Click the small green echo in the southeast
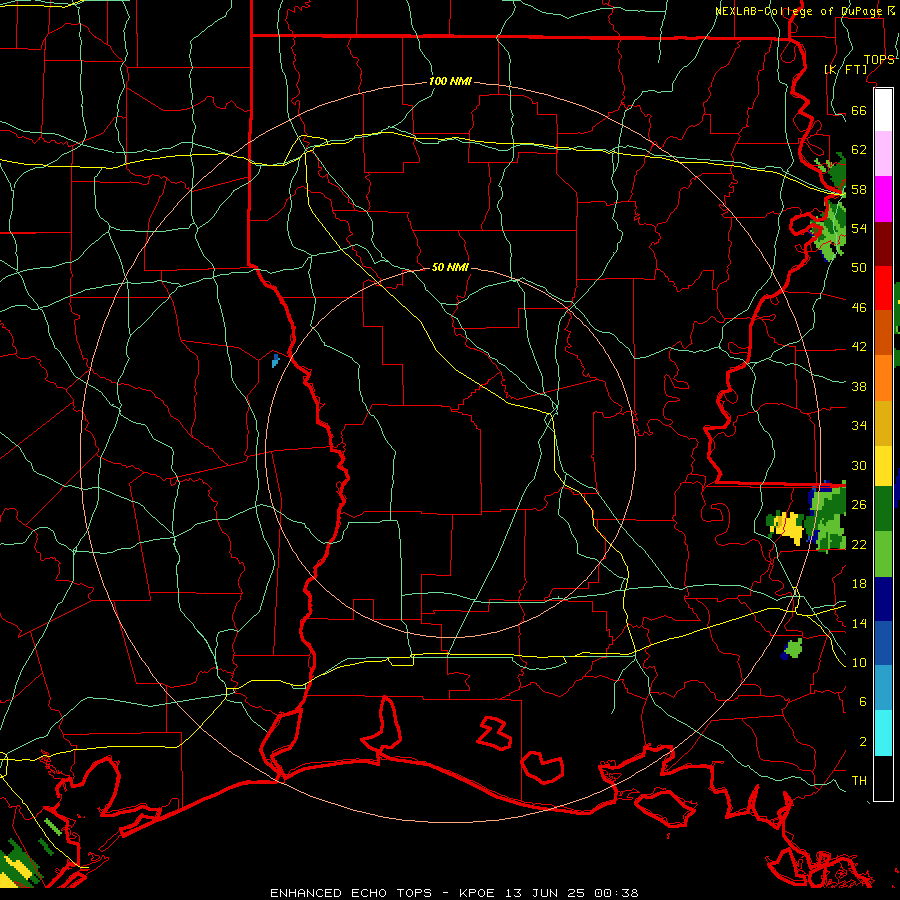The image size is (900, 900). [793, 649]
